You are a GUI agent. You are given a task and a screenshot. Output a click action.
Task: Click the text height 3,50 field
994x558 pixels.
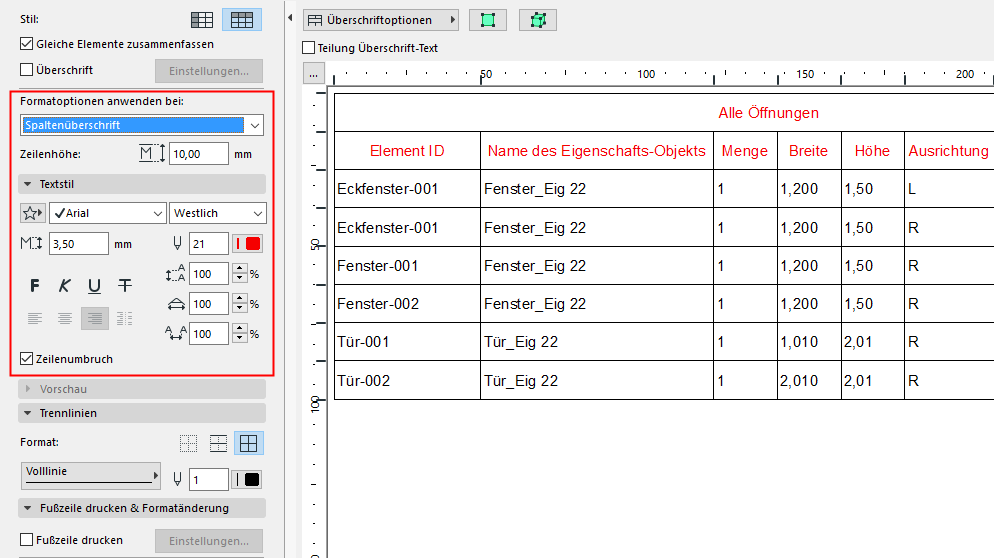(x=79, y=243)
